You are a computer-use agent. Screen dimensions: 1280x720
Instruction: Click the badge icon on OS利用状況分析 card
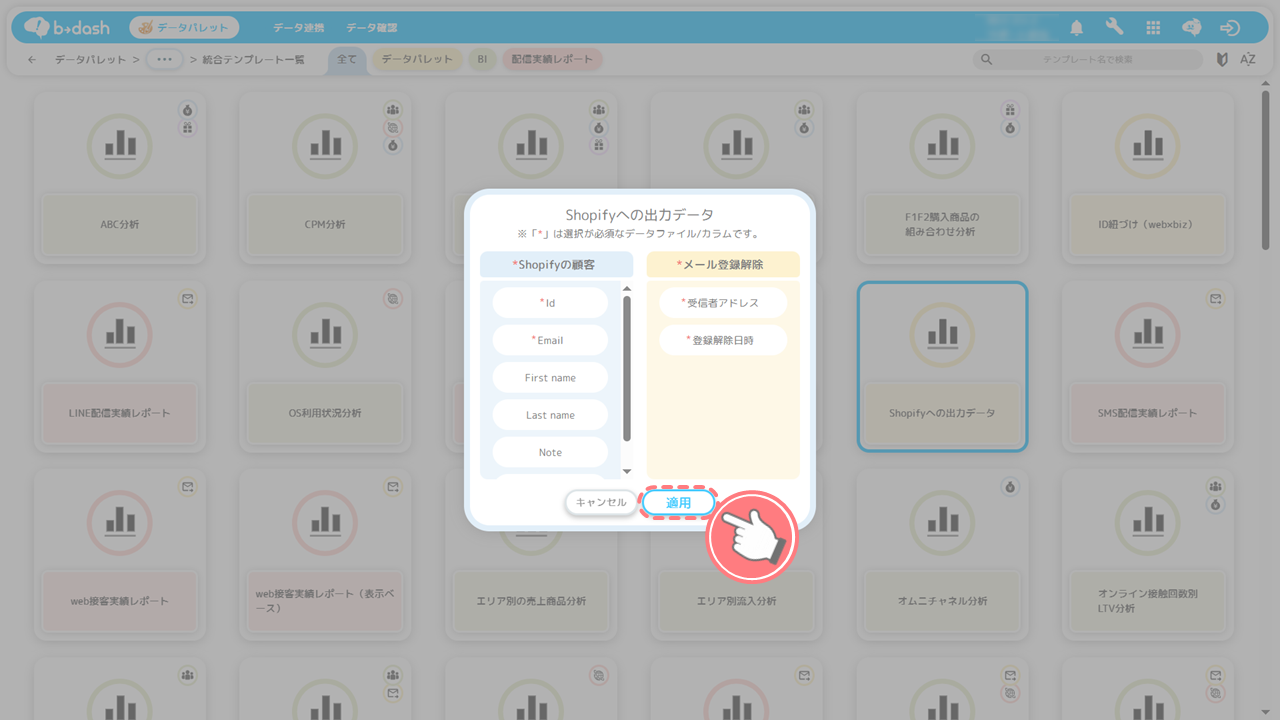click(393, 298)
